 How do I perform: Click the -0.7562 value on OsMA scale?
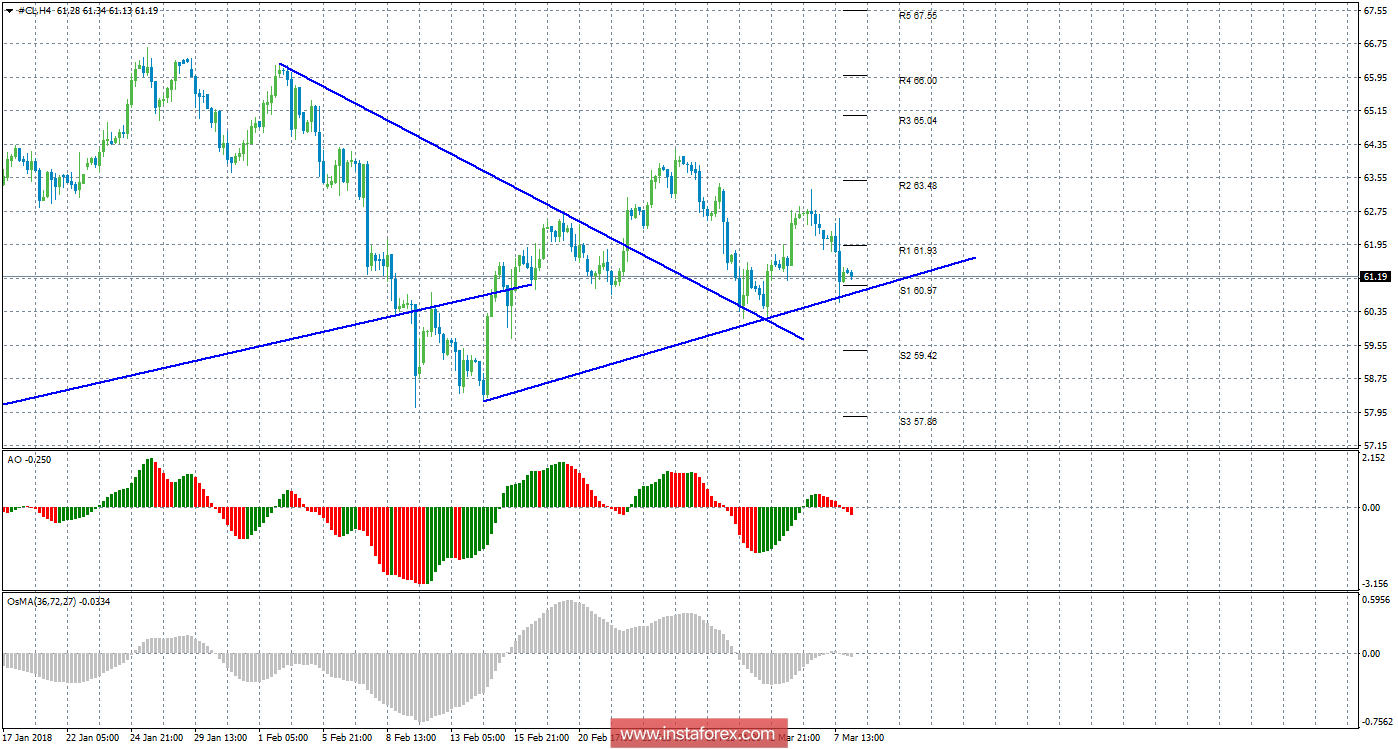tap(1375, 720)
